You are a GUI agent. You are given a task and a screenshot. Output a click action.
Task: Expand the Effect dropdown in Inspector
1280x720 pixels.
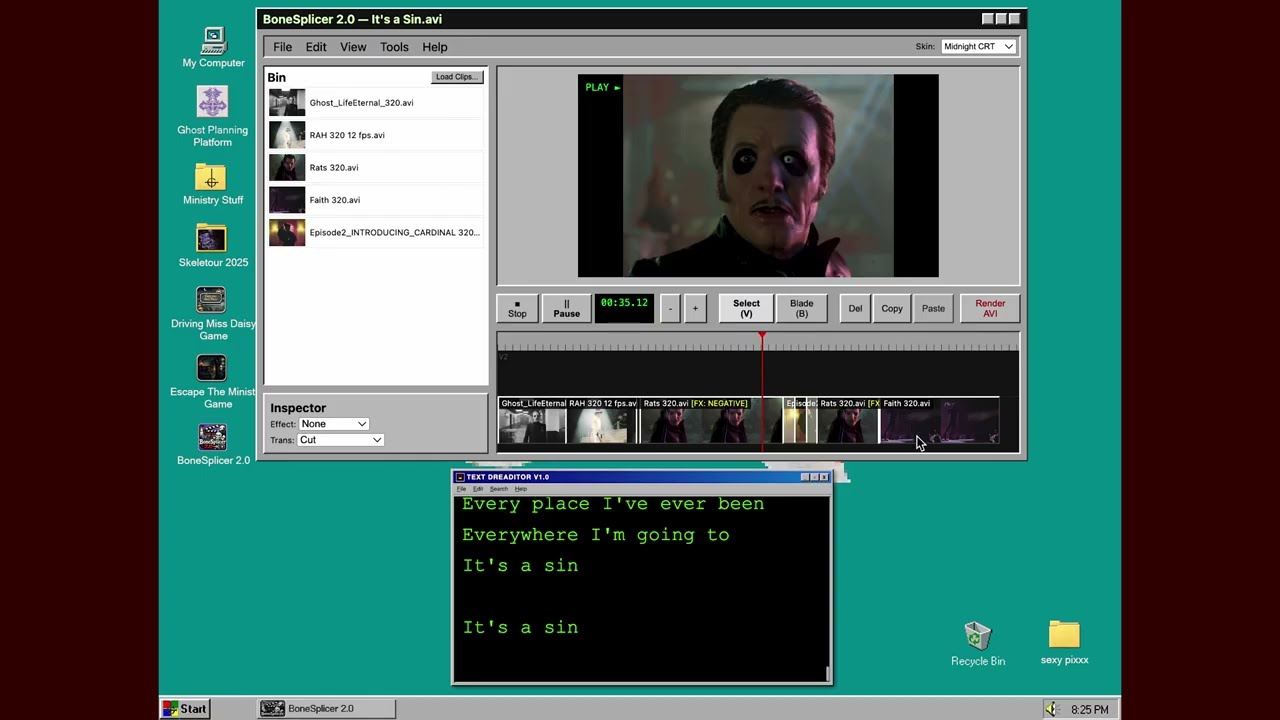tap(334, 424)
